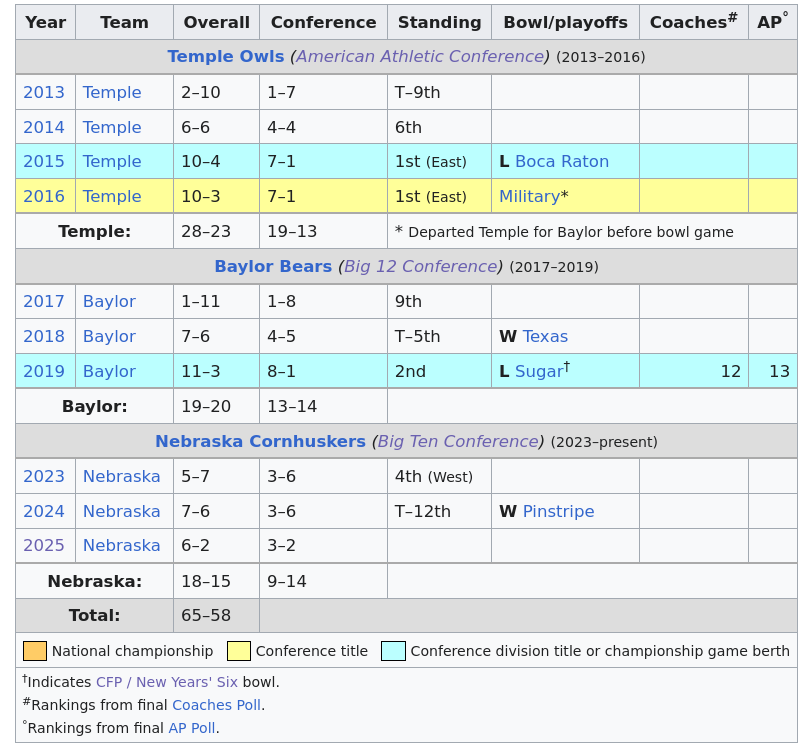Open the 2025 Nebraska year link
Image resolution: width=801 pixels, height=747 pixels.
(x=44, y=546)
